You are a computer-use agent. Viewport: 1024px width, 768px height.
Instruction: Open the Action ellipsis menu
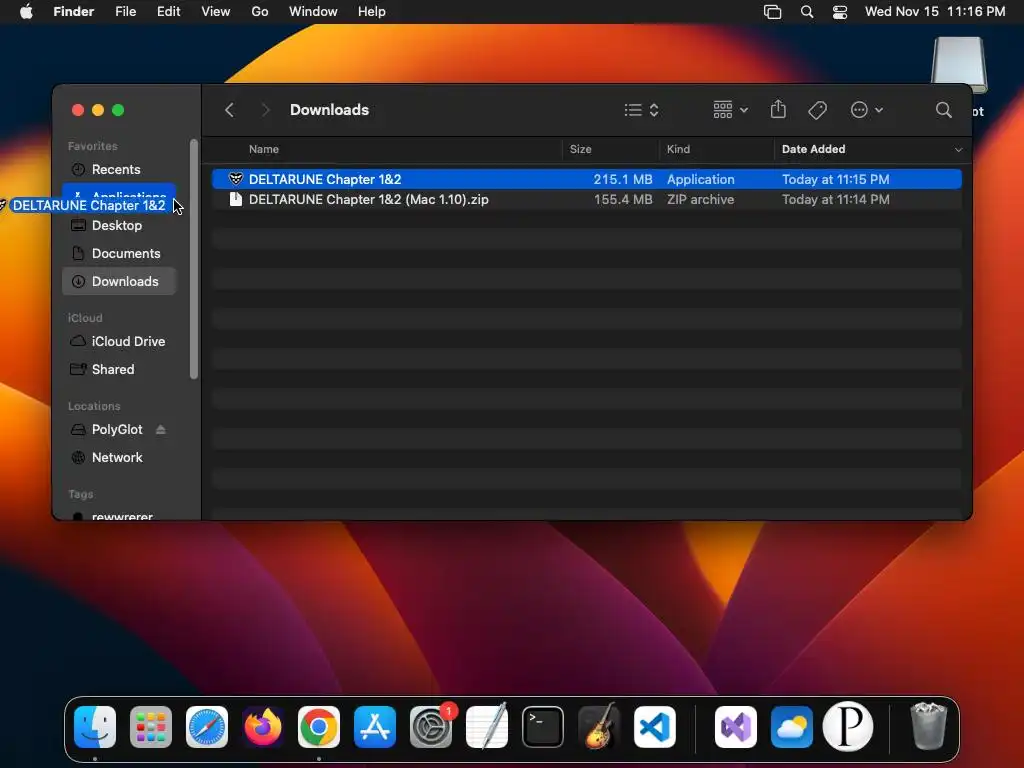pyautogui.click(x=867, y=110)
